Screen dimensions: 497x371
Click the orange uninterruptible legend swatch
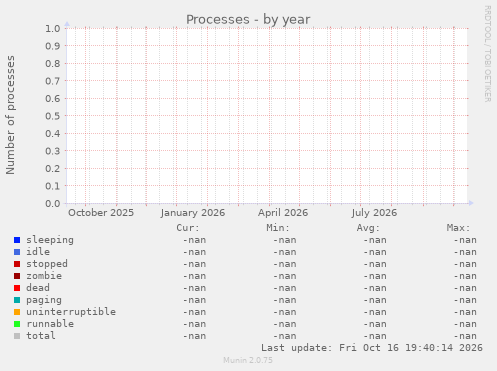(17, 312)
